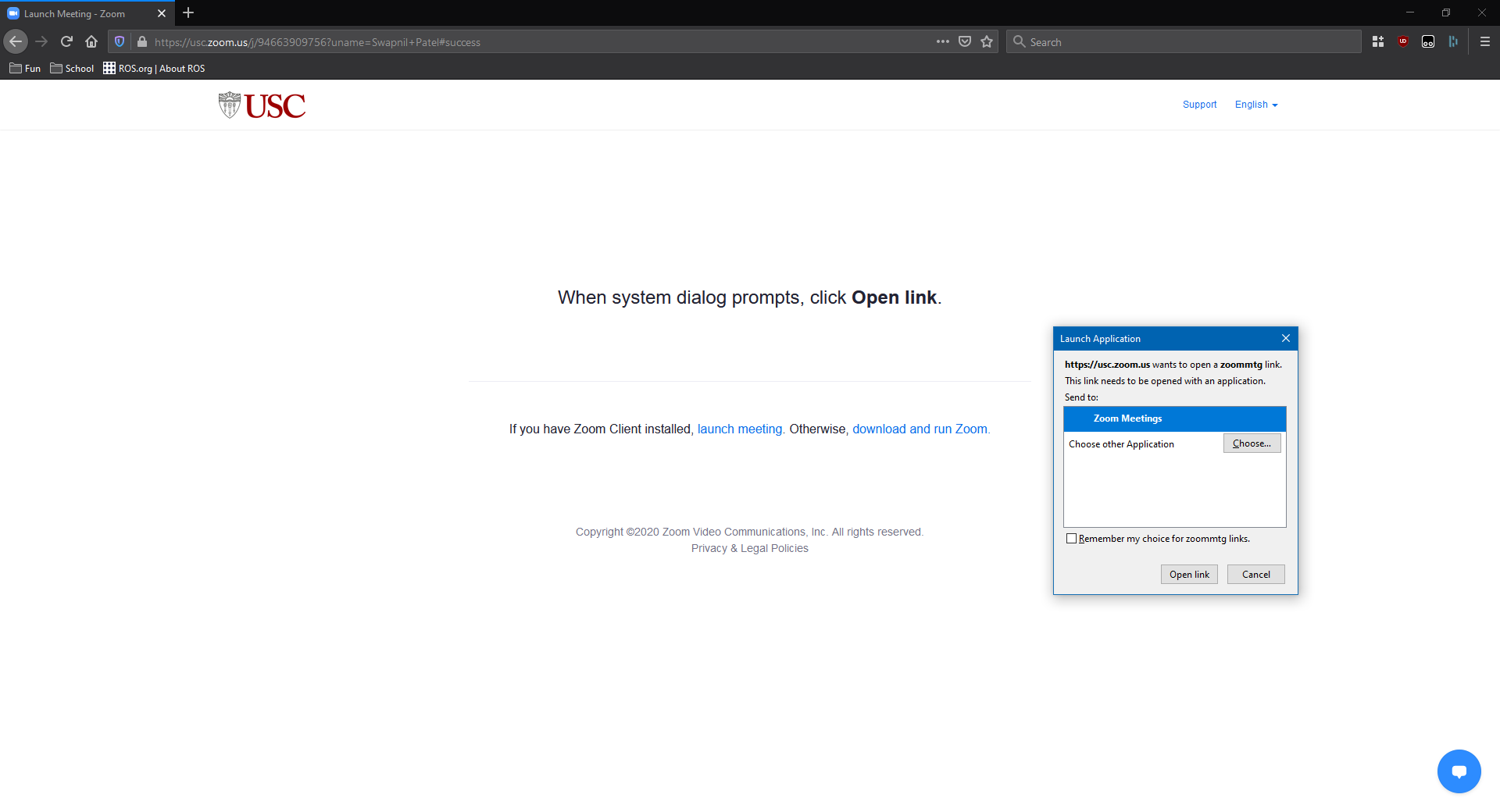Screen dimensions: 1500x812
Task: Minimize the Firefox window
Action: [1410, 12]
